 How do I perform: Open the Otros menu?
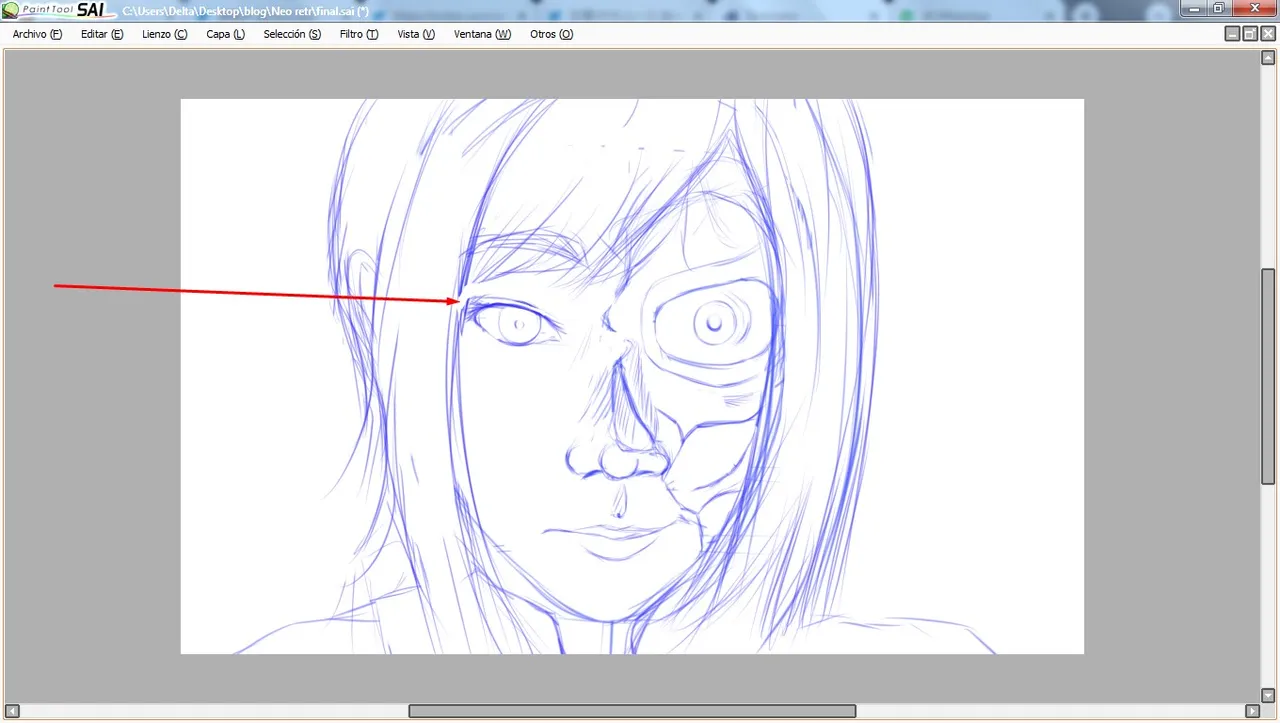552,34
